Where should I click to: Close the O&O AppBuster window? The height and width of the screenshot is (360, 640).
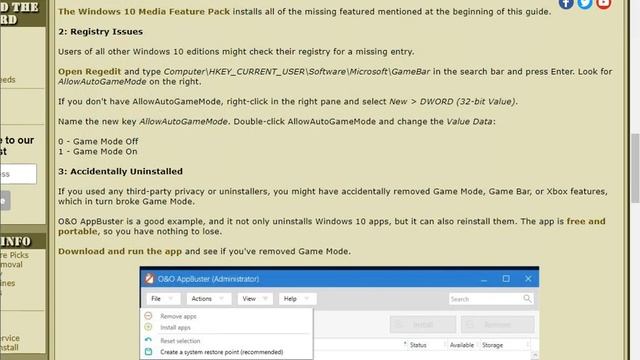[528, 279]
